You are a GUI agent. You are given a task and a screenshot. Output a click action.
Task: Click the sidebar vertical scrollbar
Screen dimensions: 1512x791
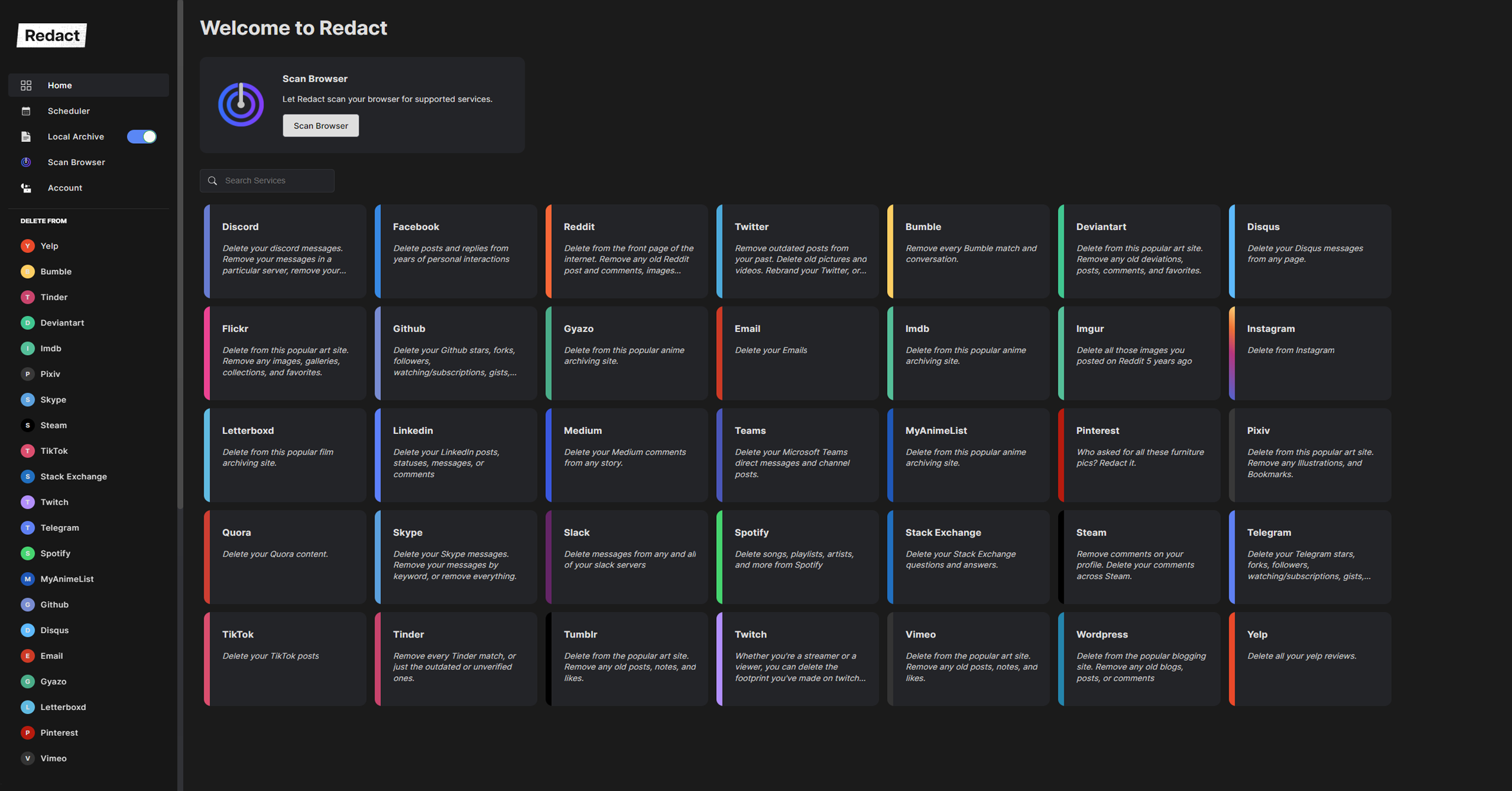(180, 257)
